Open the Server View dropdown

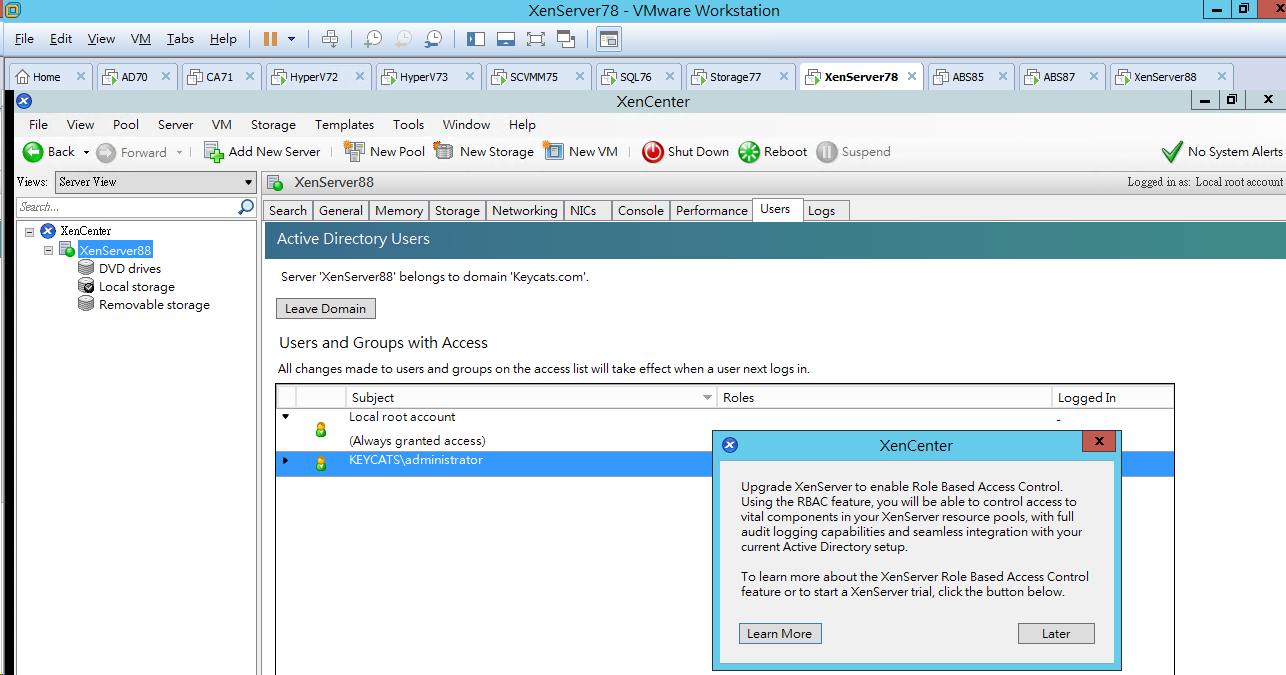coord(155,182)
